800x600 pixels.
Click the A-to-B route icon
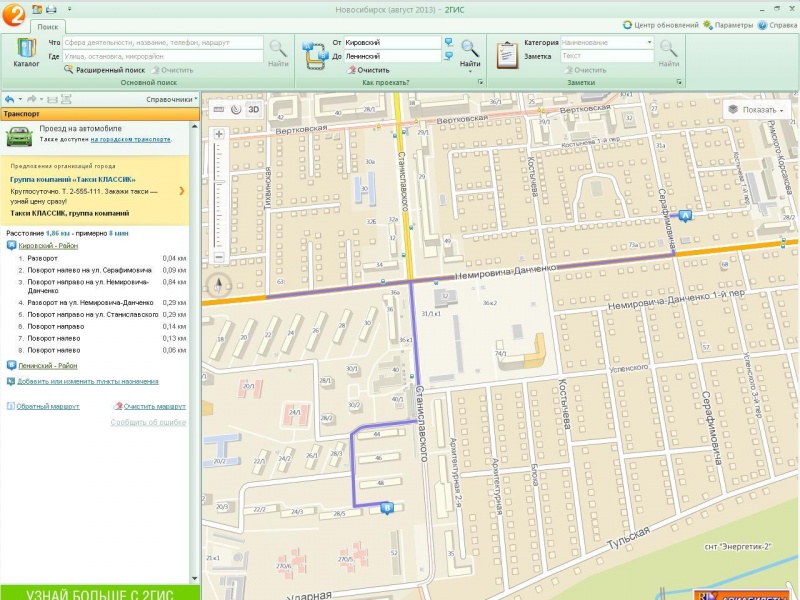pos(316,56)
